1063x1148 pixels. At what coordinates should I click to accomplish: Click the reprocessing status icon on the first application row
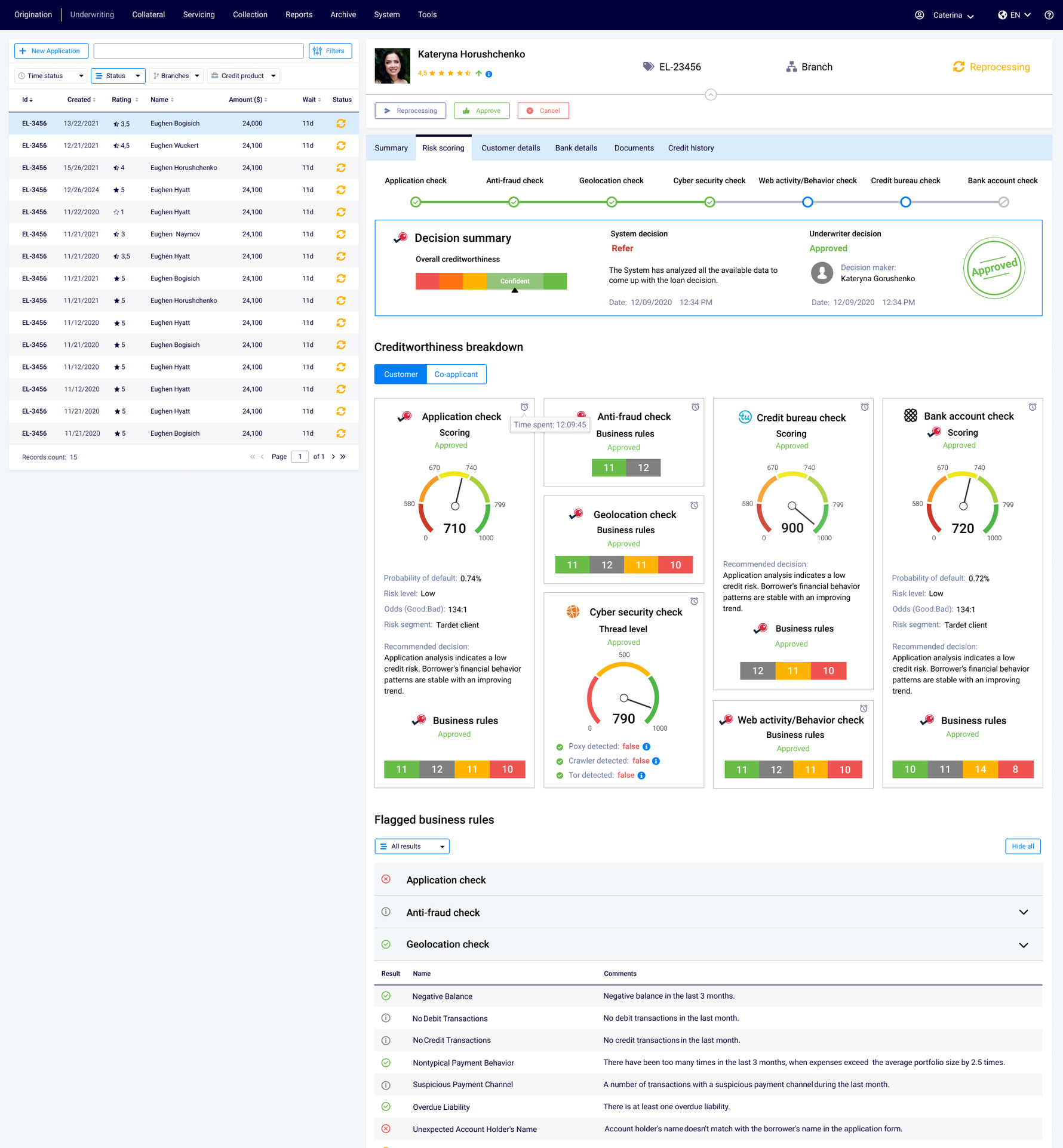342,124
